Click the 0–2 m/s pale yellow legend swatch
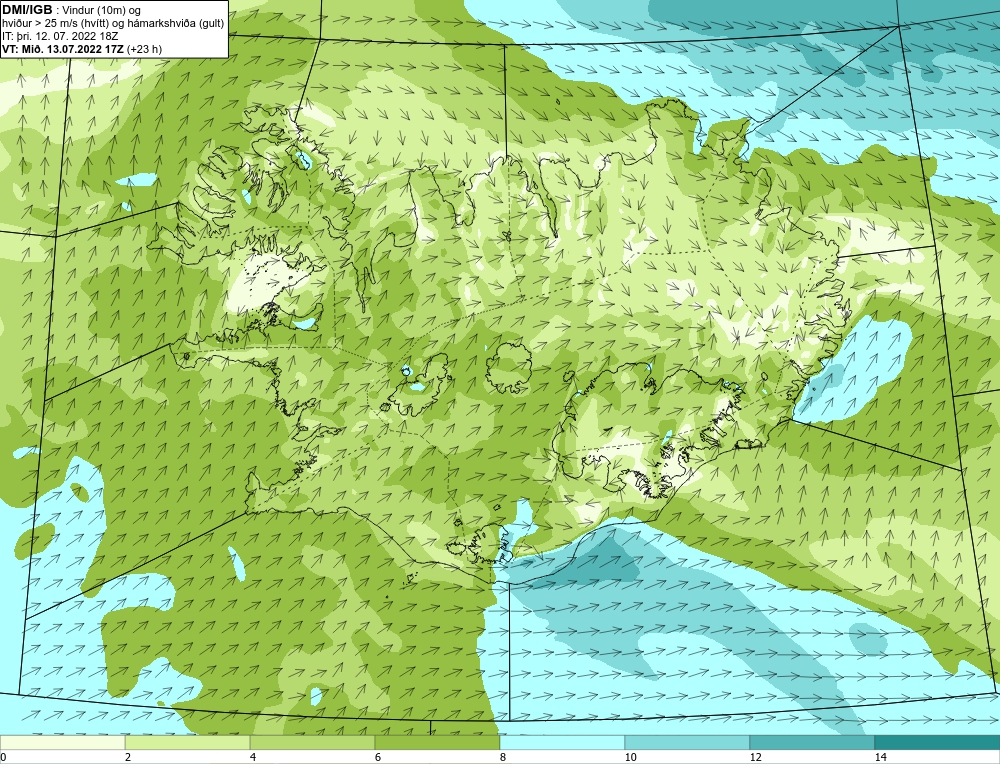The image size is (1000, 764). (x=62, y=742)
